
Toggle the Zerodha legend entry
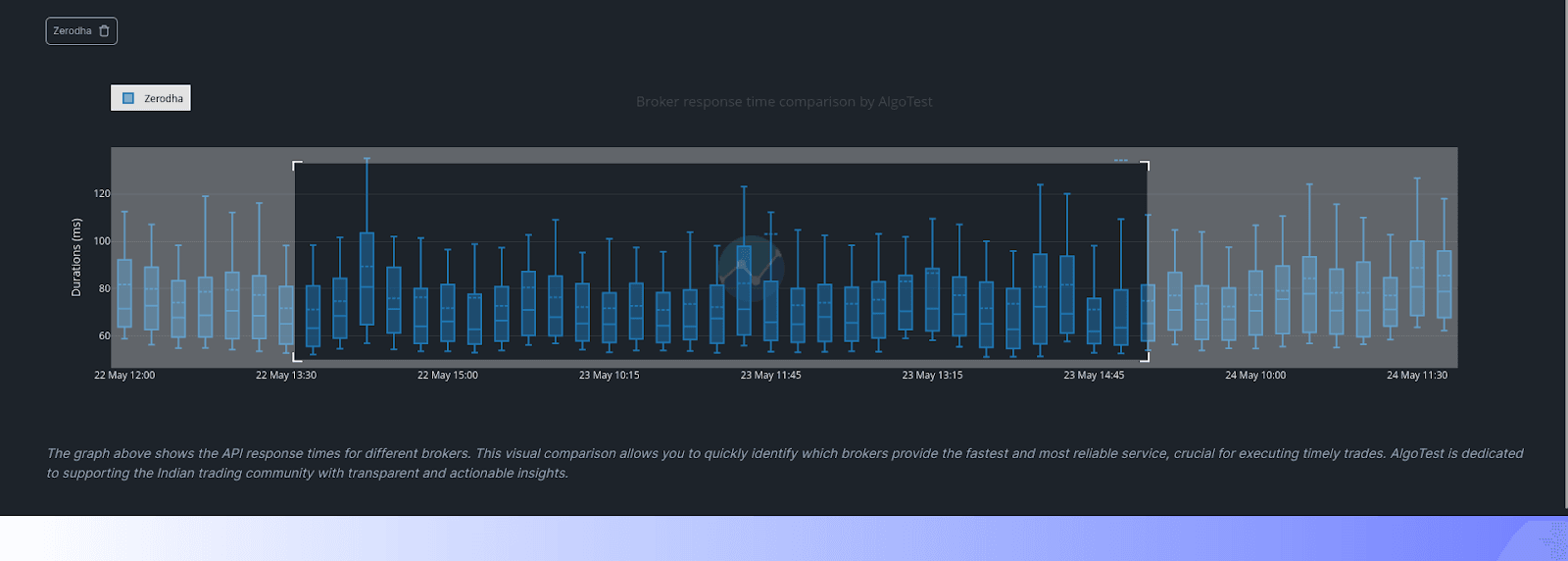(152, 98)
